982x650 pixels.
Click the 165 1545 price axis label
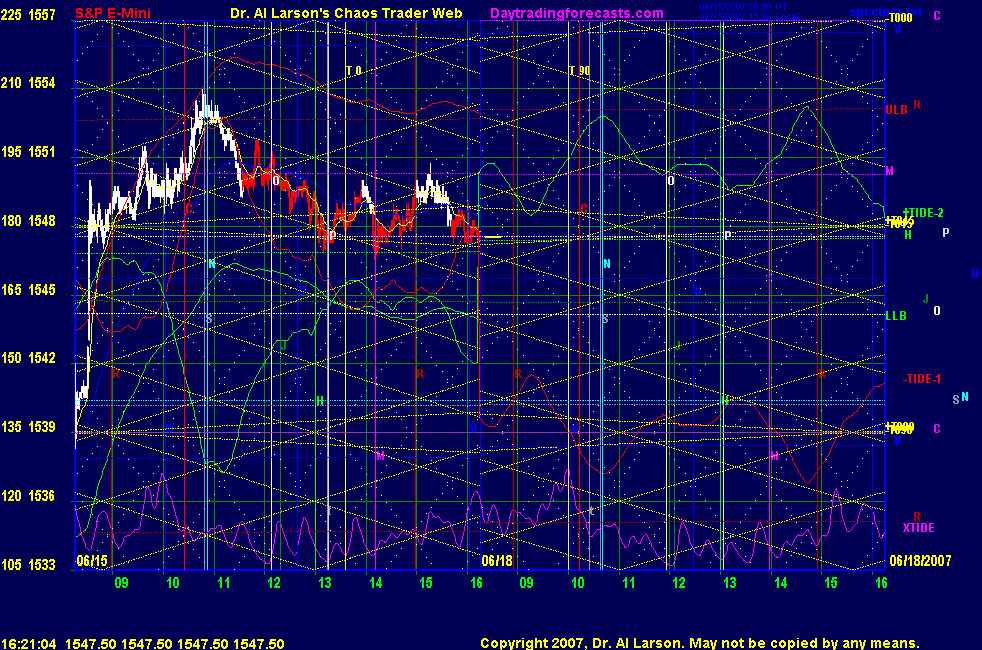(x=28, y=290)
